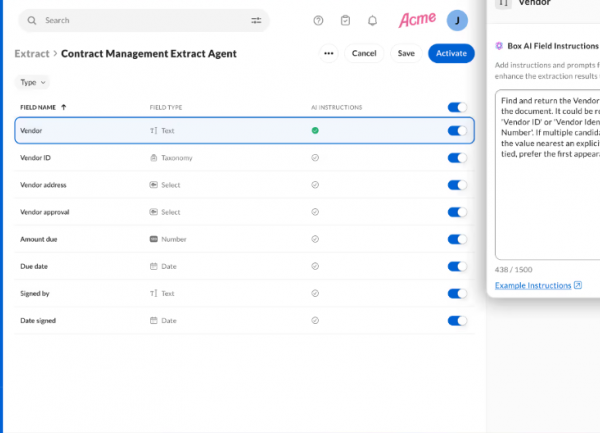The image size is (600, 433).
Task: Expand the Type filter dropdown
Action: (x=34, y=82)
